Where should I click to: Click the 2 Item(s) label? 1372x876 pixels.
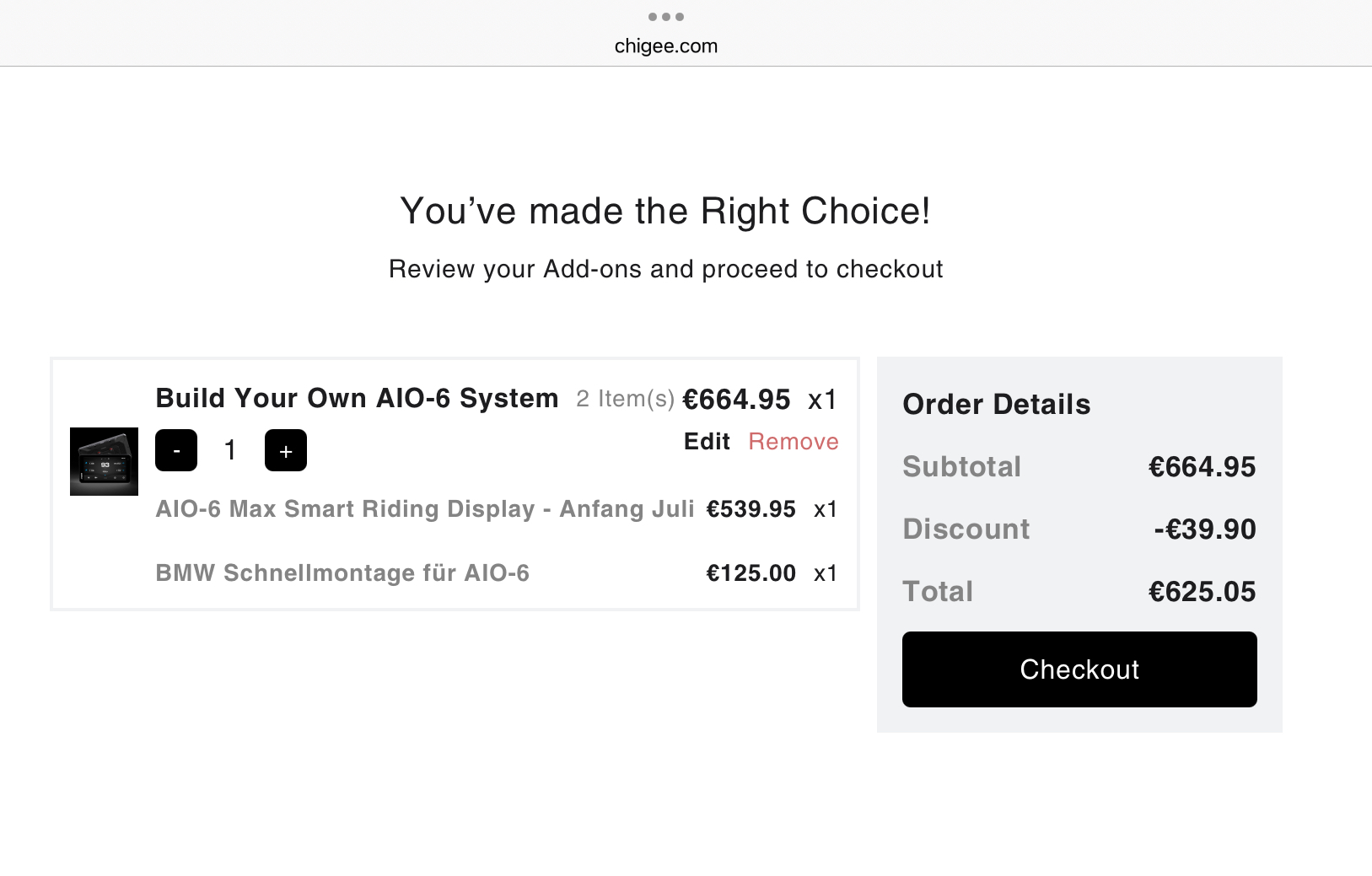pos(625,399)
